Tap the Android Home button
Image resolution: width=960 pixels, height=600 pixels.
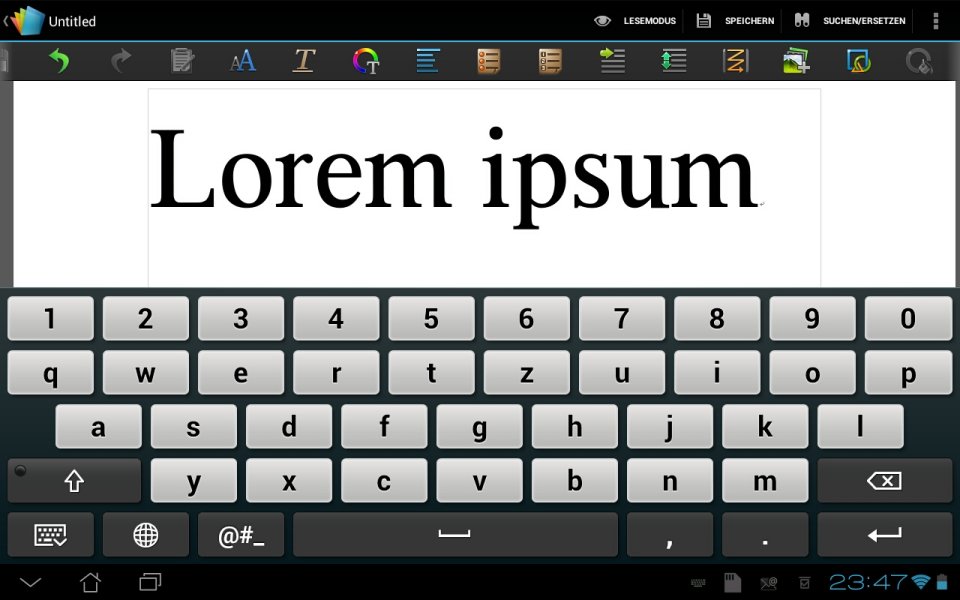click(91, 582)
